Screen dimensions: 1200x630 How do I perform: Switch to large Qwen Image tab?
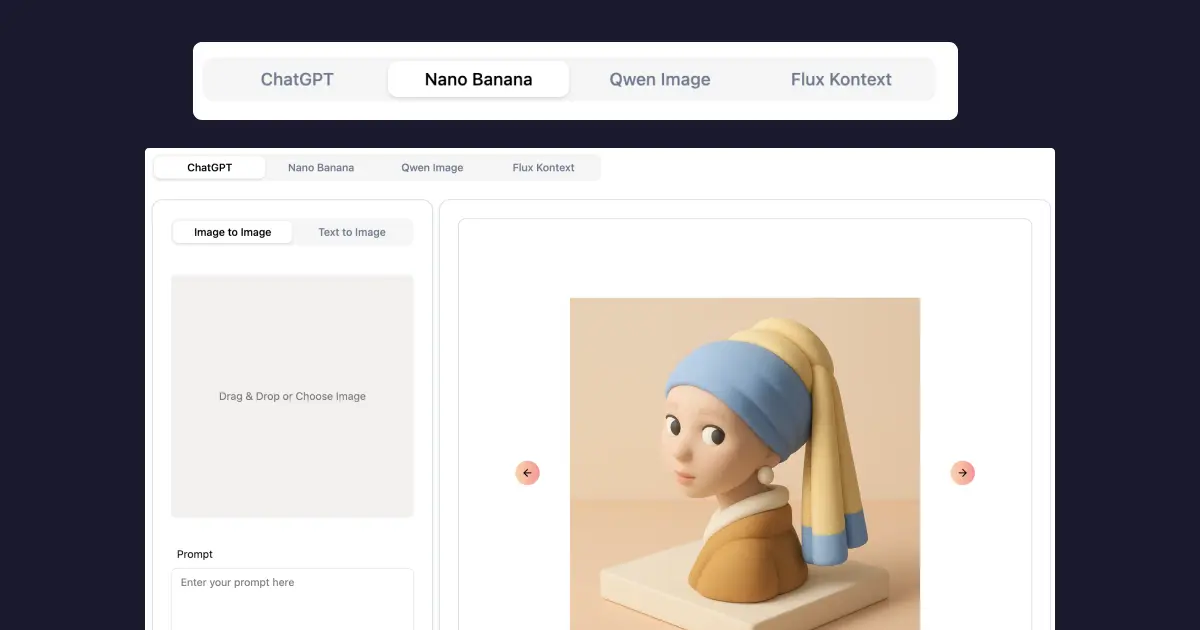click(x=660, y=79)
